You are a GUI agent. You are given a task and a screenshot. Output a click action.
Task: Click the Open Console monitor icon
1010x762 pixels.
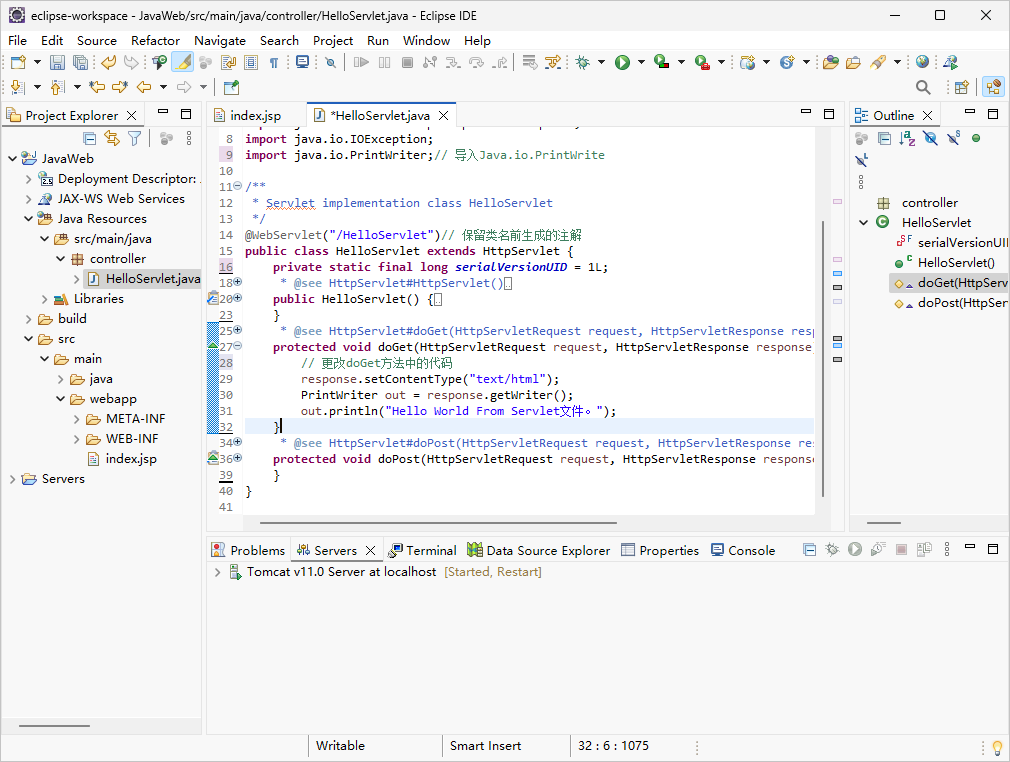(302, 62)
